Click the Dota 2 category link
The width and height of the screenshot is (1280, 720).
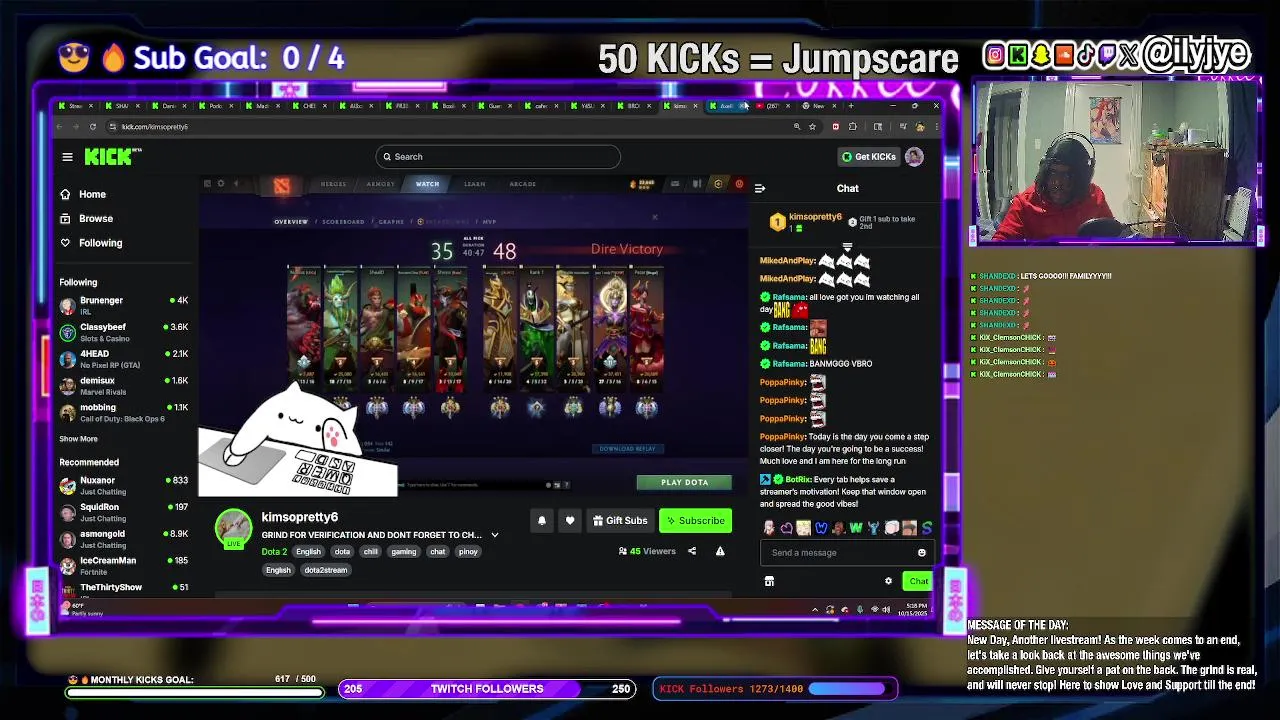pyautogui.click(x=274, y=552)
